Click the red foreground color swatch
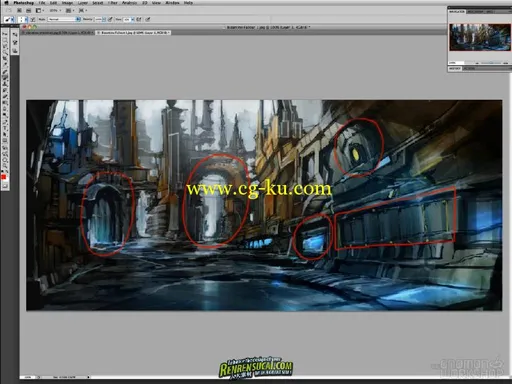This screenshot has height=384, width=512. tap(5, 177)
